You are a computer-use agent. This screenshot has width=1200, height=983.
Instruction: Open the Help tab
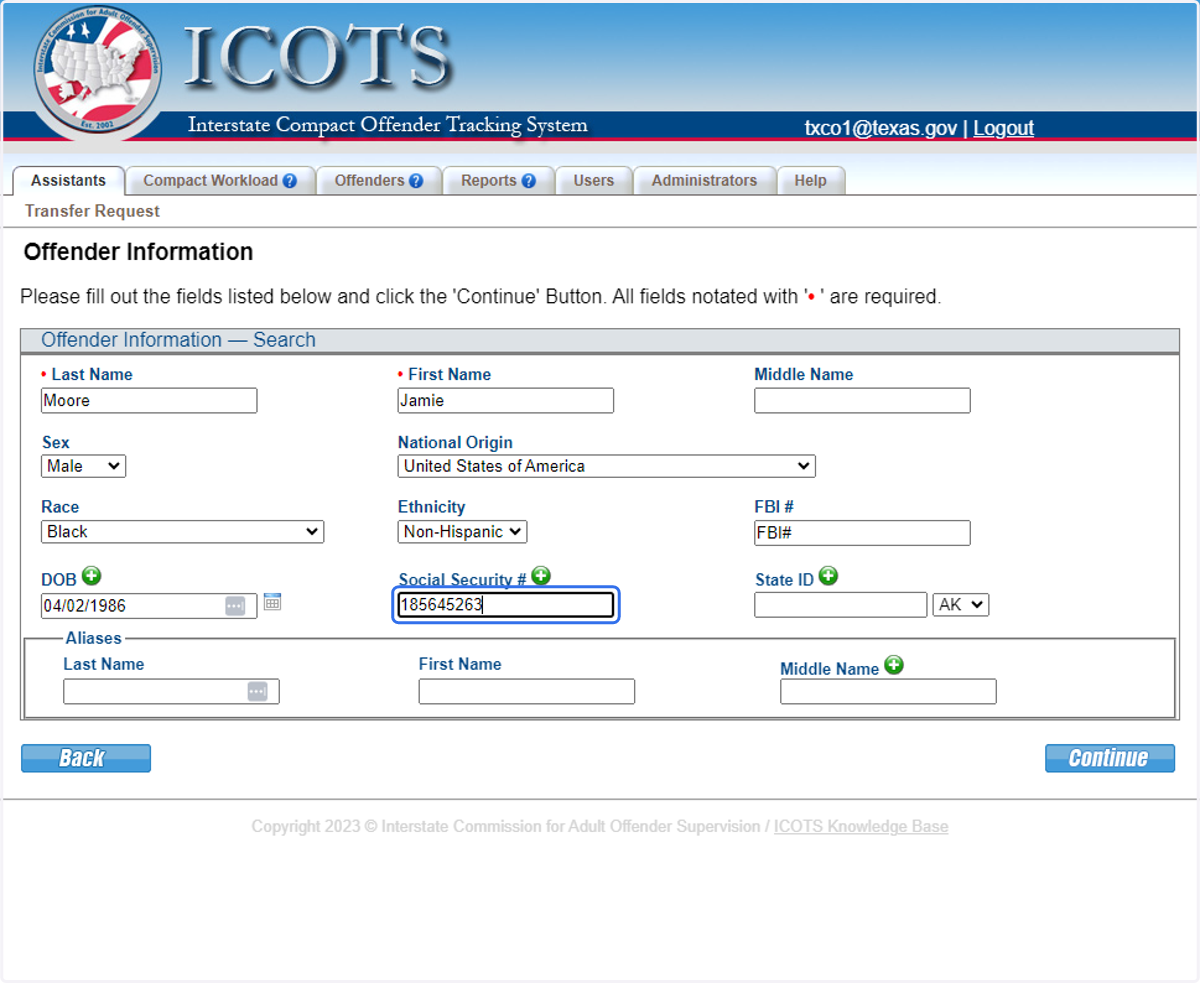[811, 181]
